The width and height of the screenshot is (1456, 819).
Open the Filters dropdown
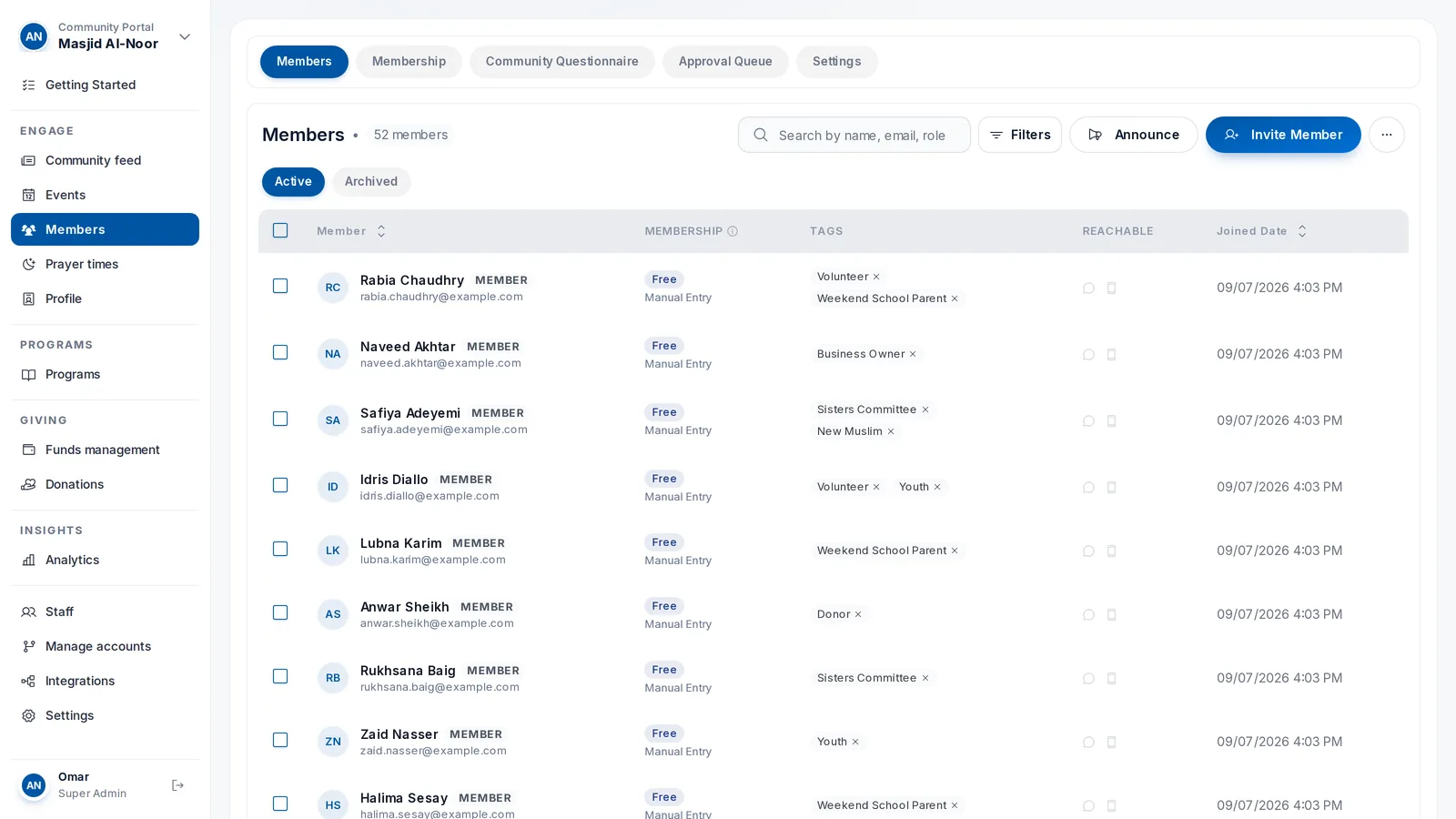coord(1020,135)
